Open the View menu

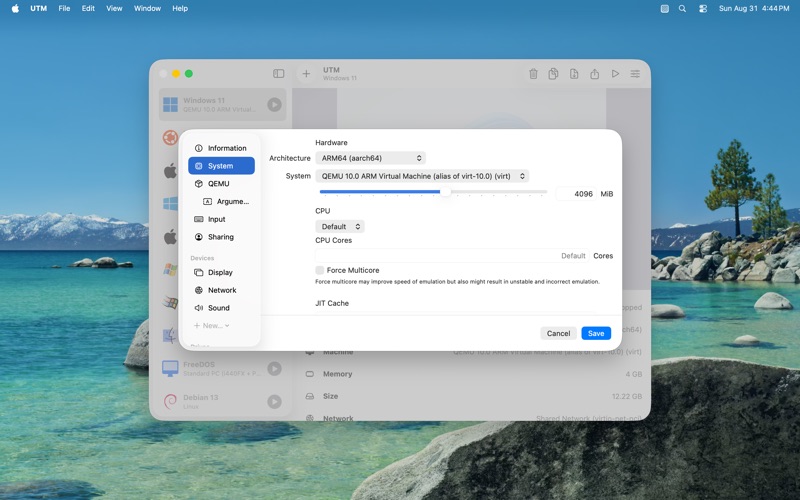pos(114,8)
